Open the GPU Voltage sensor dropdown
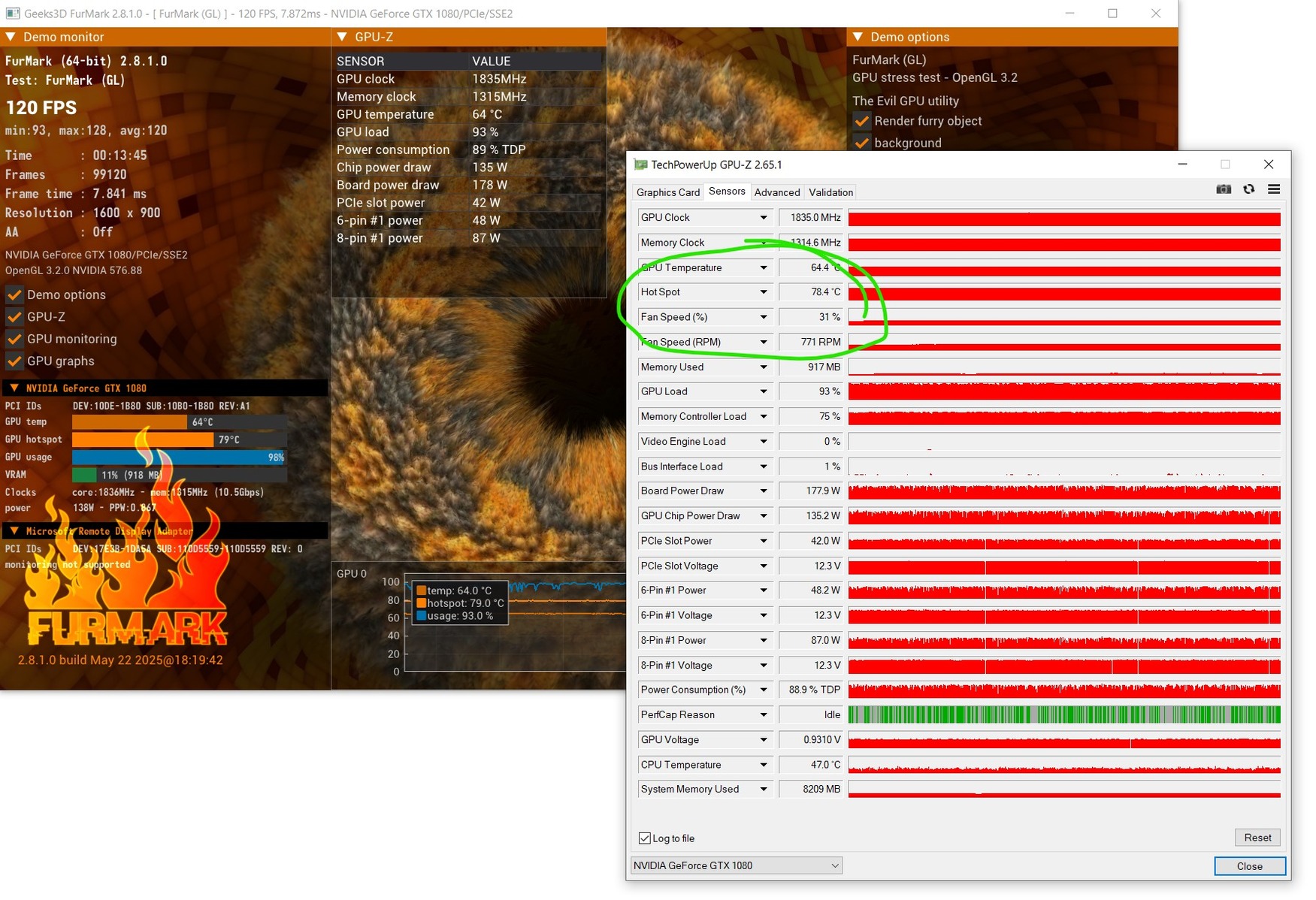The image size is (1316, 900). [x=764, y=740]
